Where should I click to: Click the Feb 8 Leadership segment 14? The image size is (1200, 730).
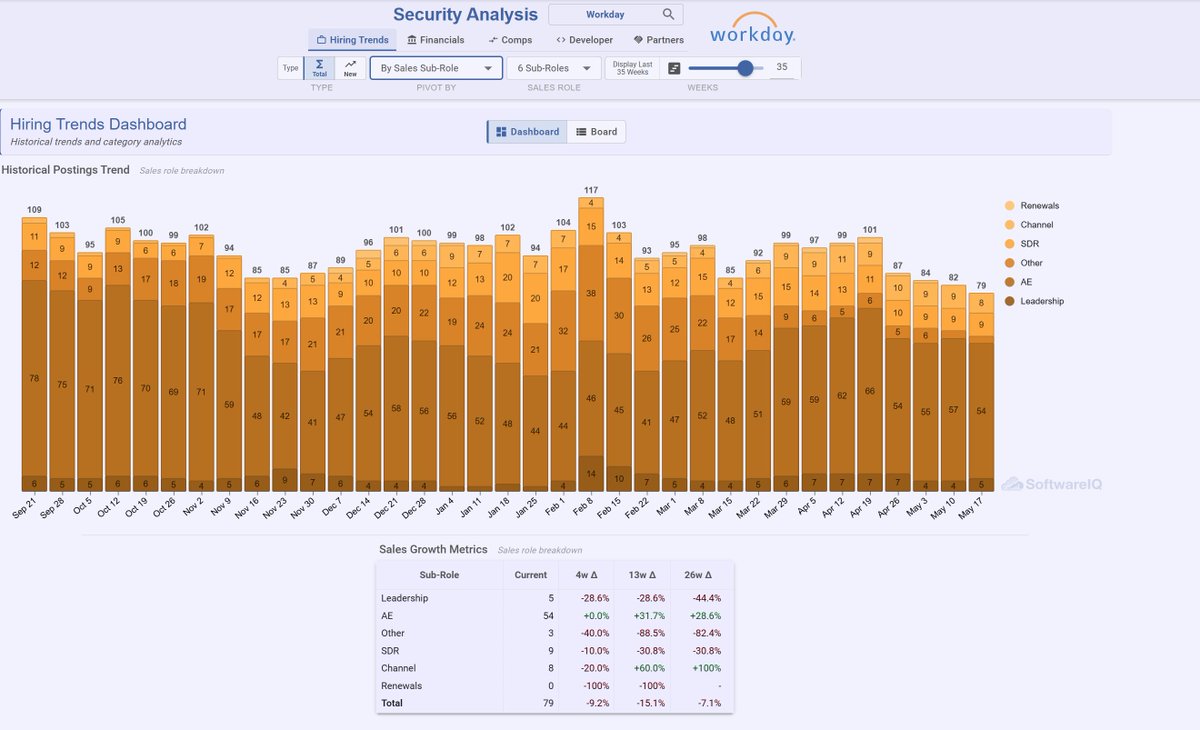[x=591, y=473]
